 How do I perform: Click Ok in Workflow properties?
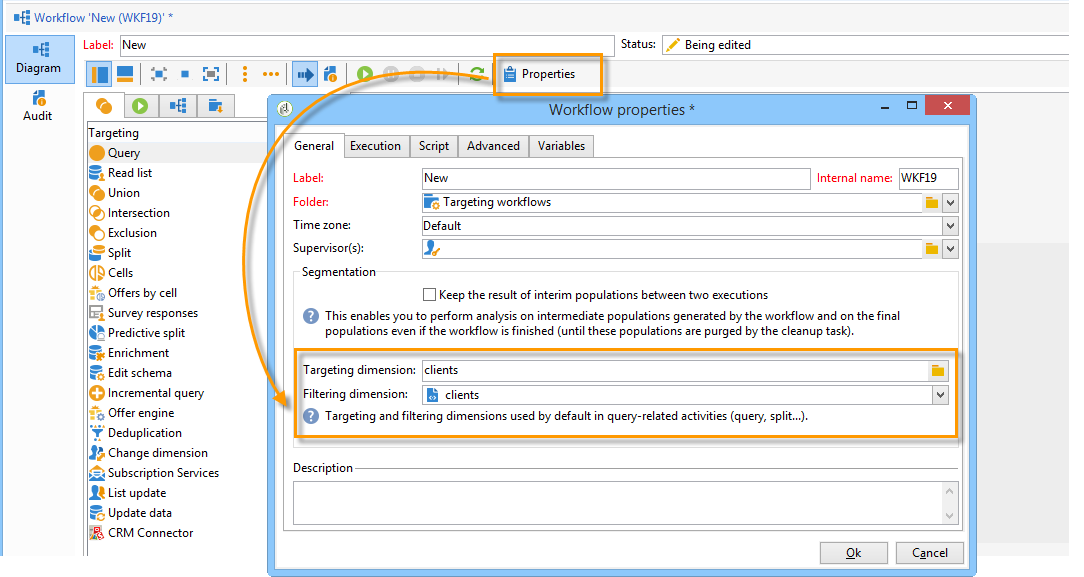854,553
